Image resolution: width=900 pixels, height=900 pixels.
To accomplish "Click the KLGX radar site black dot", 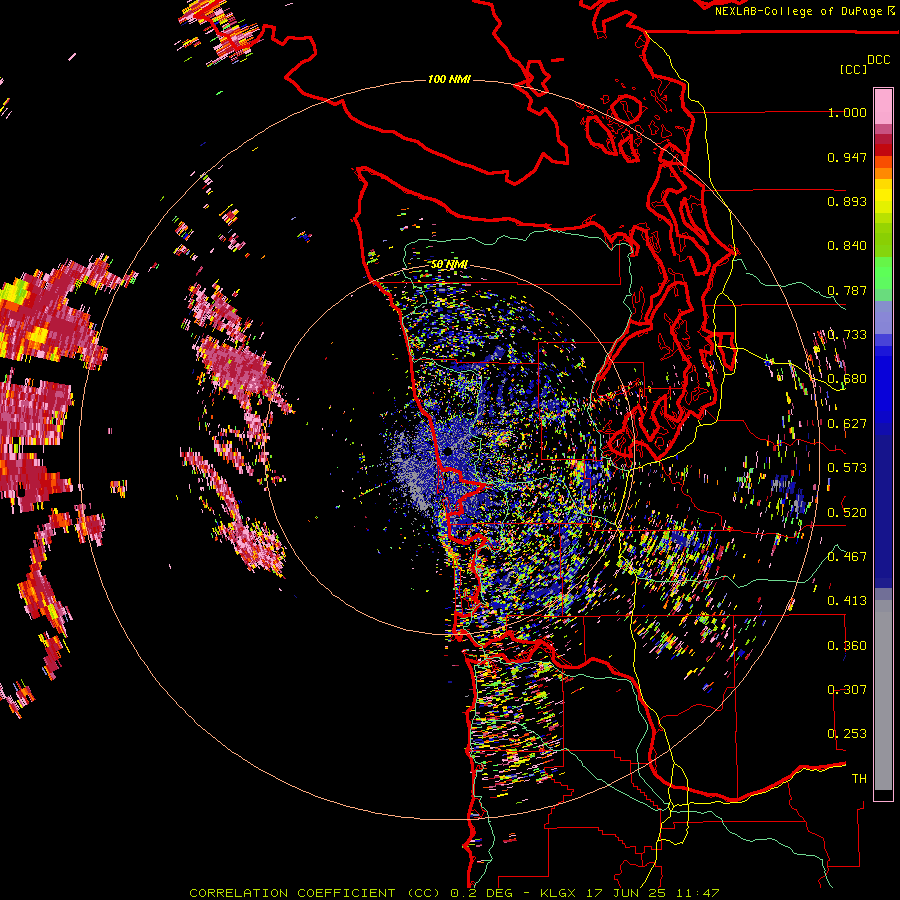I will coord(448,452).
